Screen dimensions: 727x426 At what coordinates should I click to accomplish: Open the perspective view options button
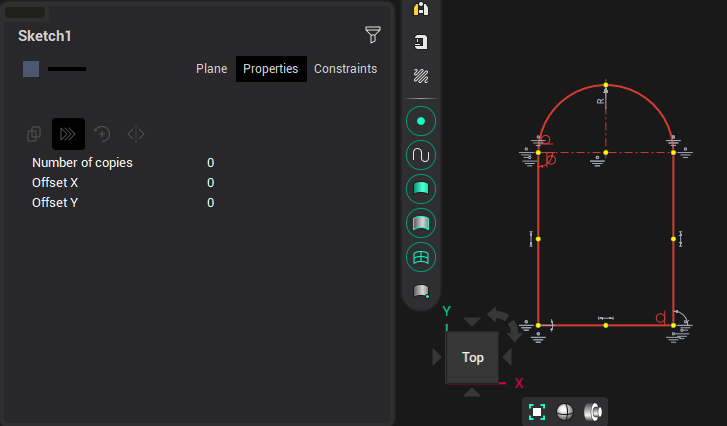pyautogui.click(x=593, y=411)
